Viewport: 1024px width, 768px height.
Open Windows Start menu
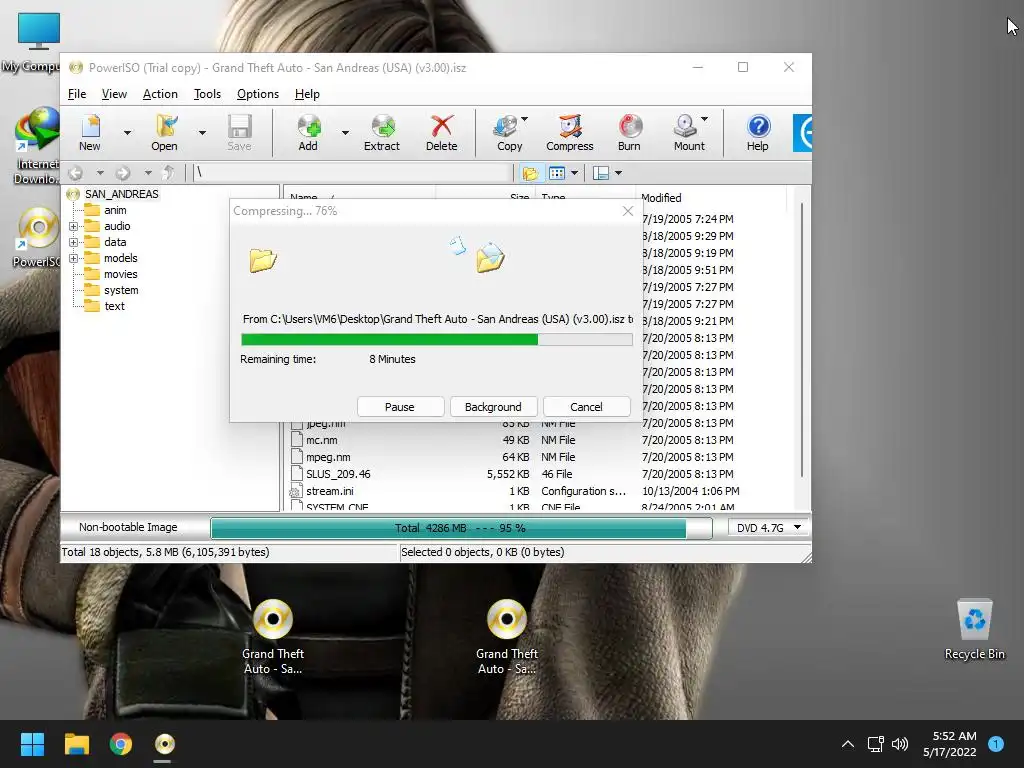tap(32, 744)
